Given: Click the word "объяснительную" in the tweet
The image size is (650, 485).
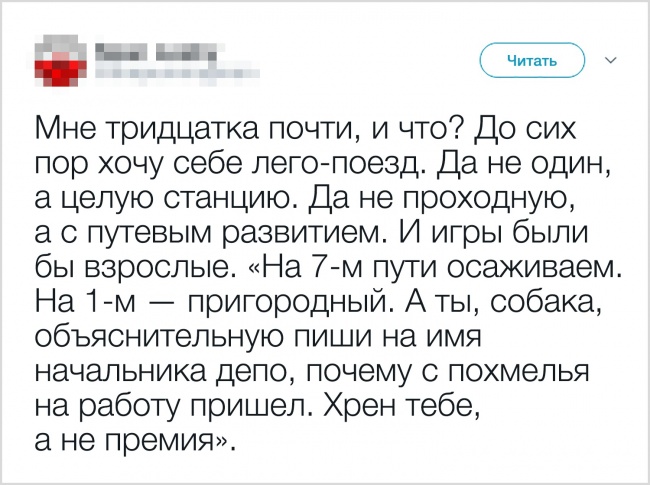Looking at the screenshot, I should (160, 337).
